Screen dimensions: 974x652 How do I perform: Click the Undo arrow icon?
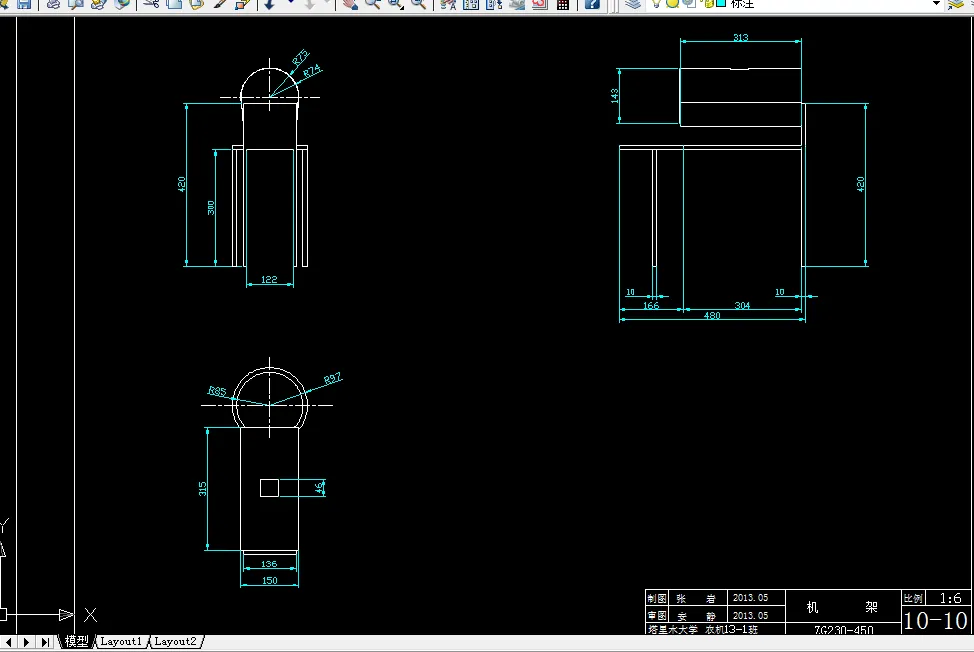(x=270, y=4)
